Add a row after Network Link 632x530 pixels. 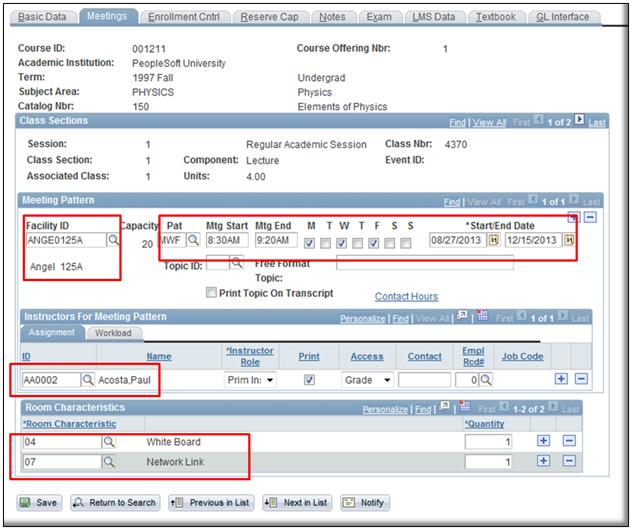pyautogui.click(x=543, y=460)
